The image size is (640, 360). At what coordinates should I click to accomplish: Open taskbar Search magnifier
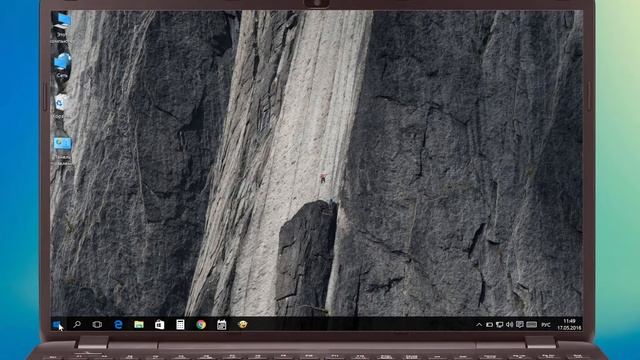[x=77, y=324]
